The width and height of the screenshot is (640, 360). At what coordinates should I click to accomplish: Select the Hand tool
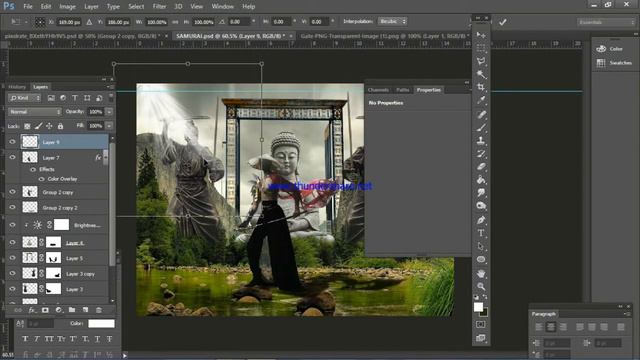(x=481, y=273)
